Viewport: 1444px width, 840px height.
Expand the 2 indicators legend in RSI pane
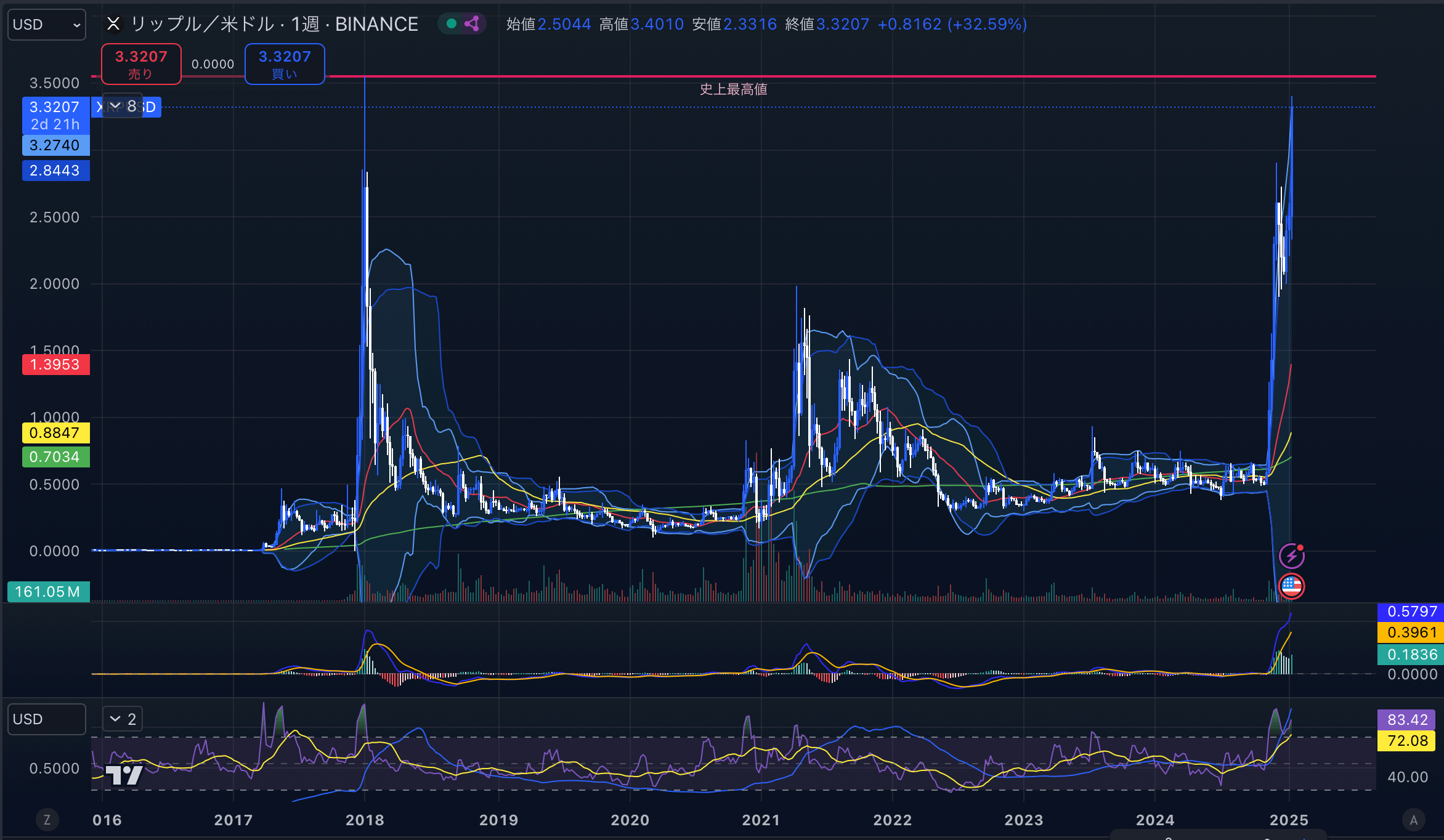[x=123, y=719]
